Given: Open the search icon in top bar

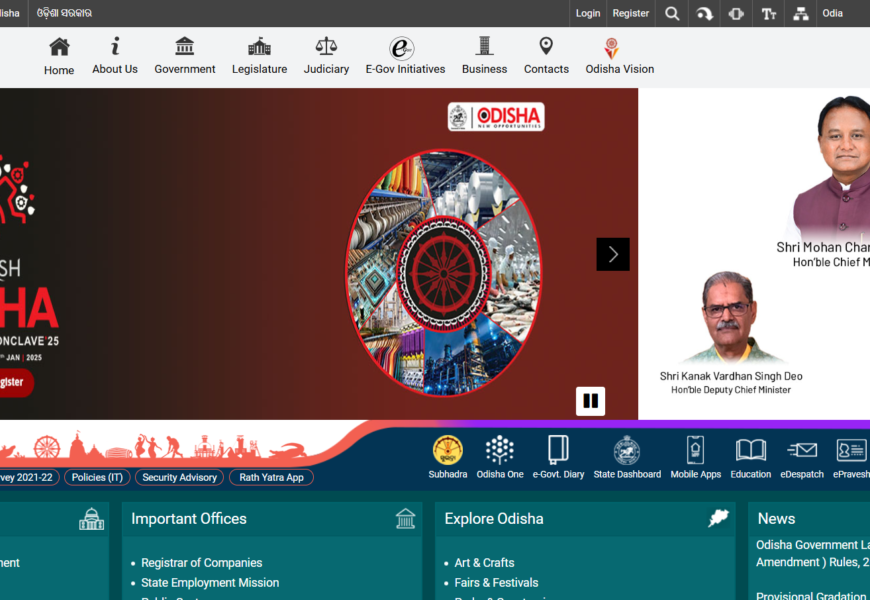Looking at the screenshot, I should [672, 13].
